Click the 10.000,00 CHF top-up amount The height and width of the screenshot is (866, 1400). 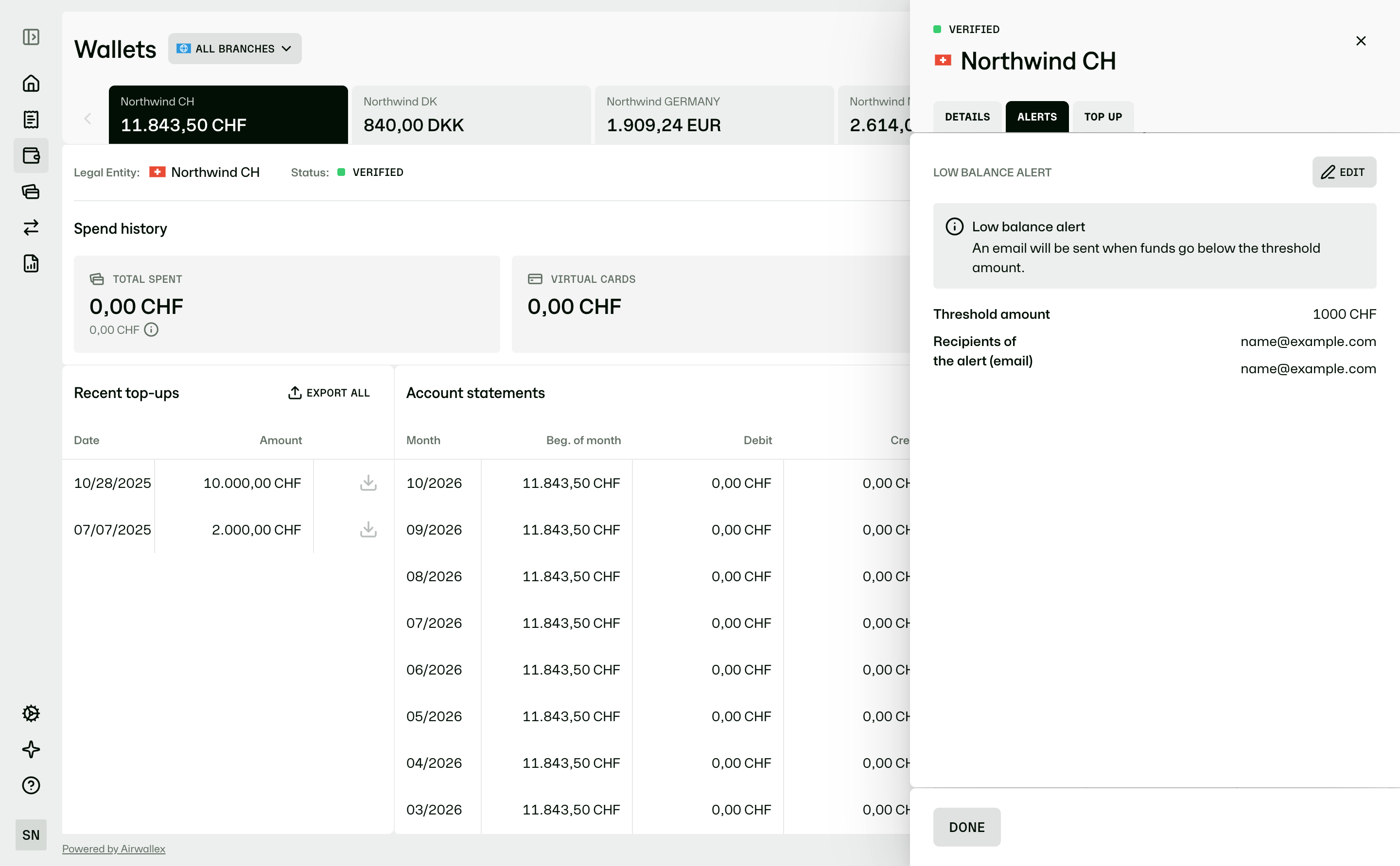point(252,483)
